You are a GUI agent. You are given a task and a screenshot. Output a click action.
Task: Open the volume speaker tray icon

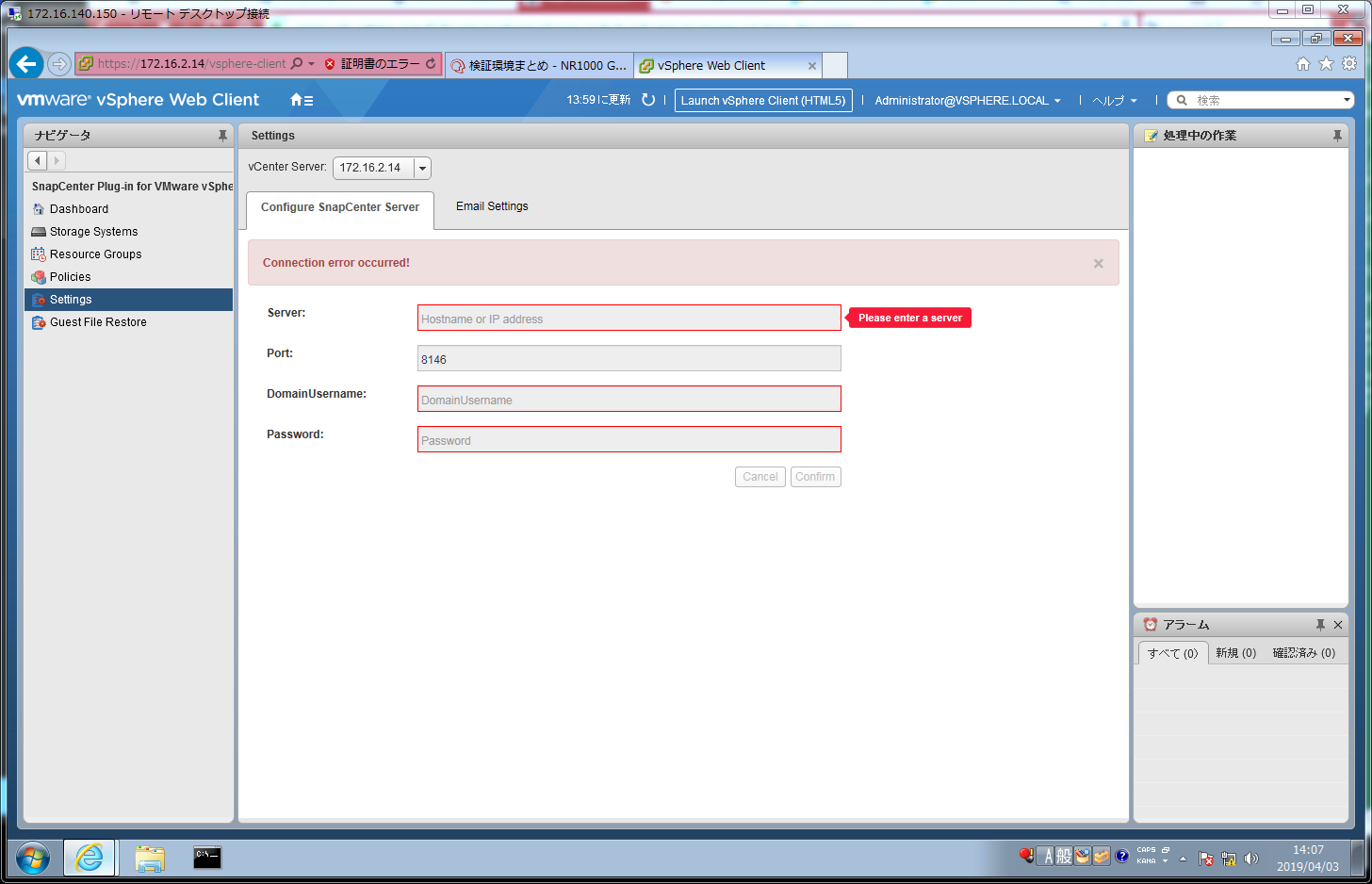1251,859
